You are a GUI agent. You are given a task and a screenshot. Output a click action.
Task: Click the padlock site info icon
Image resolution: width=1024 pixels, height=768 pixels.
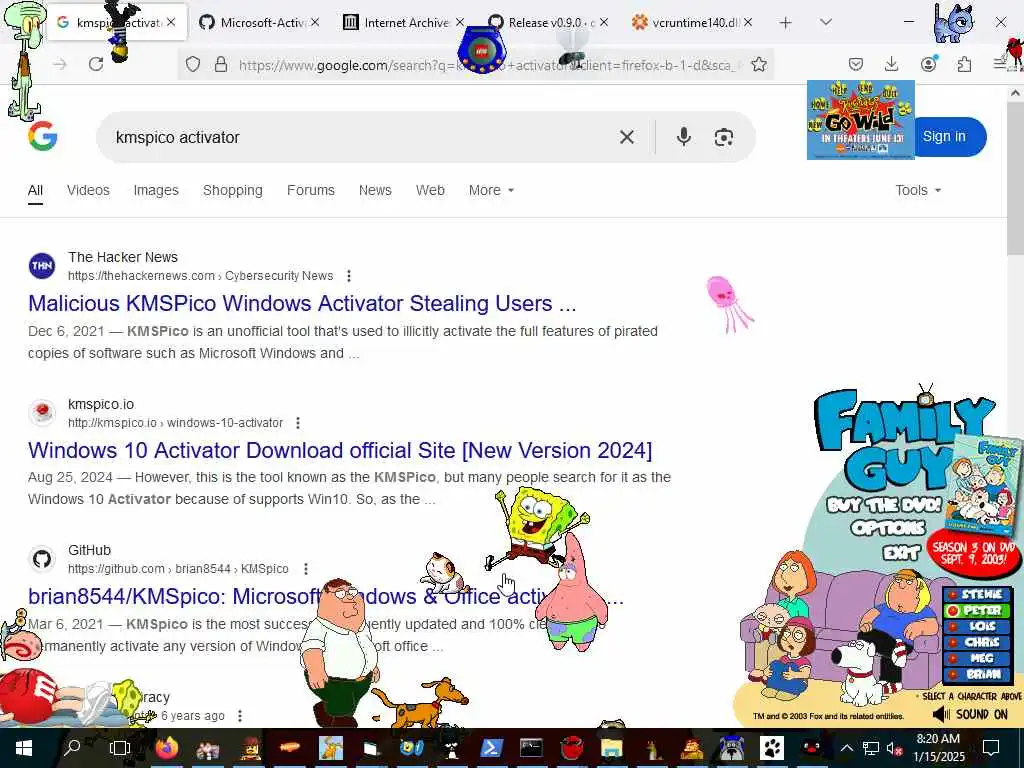[x=221, y=64]
